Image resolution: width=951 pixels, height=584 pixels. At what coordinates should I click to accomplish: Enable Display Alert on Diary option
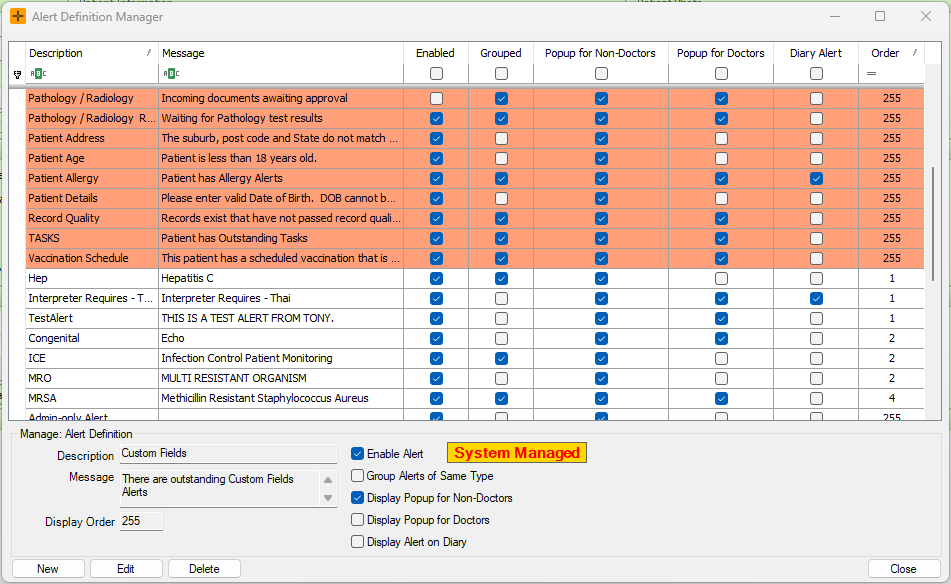[358, 542]
